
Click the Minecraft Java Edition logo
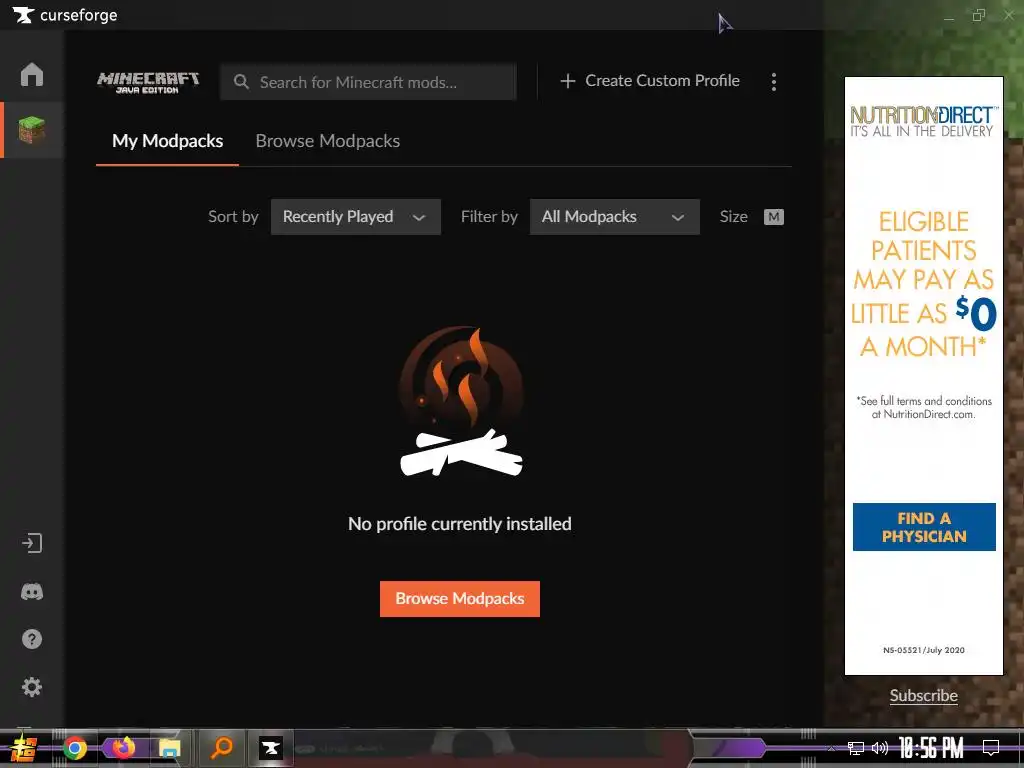click(148, 82)
